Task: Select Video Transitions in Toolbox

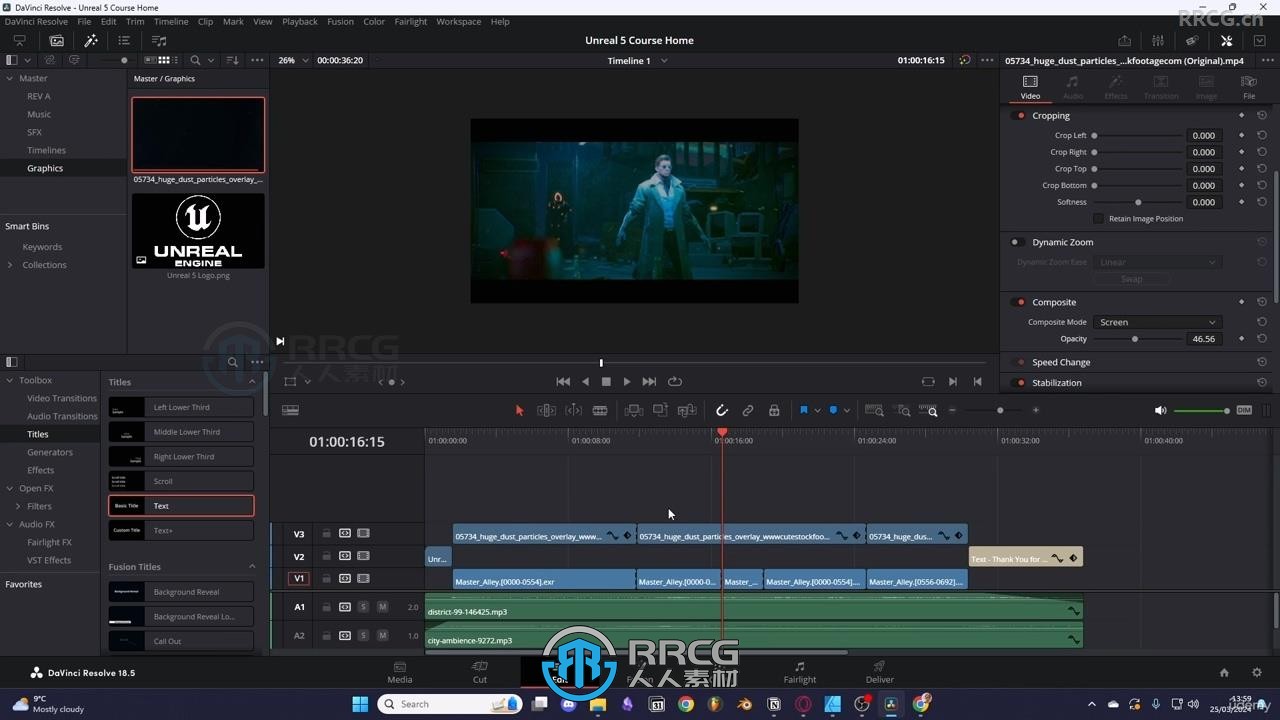Action: coord(62,398)
